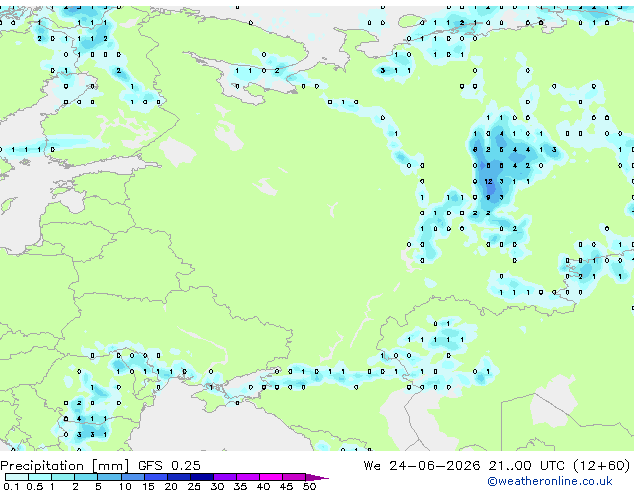Click the '0.1' legend label
Image resolution: width=634 pixels, height=490 pixels.
click(11, 486)
